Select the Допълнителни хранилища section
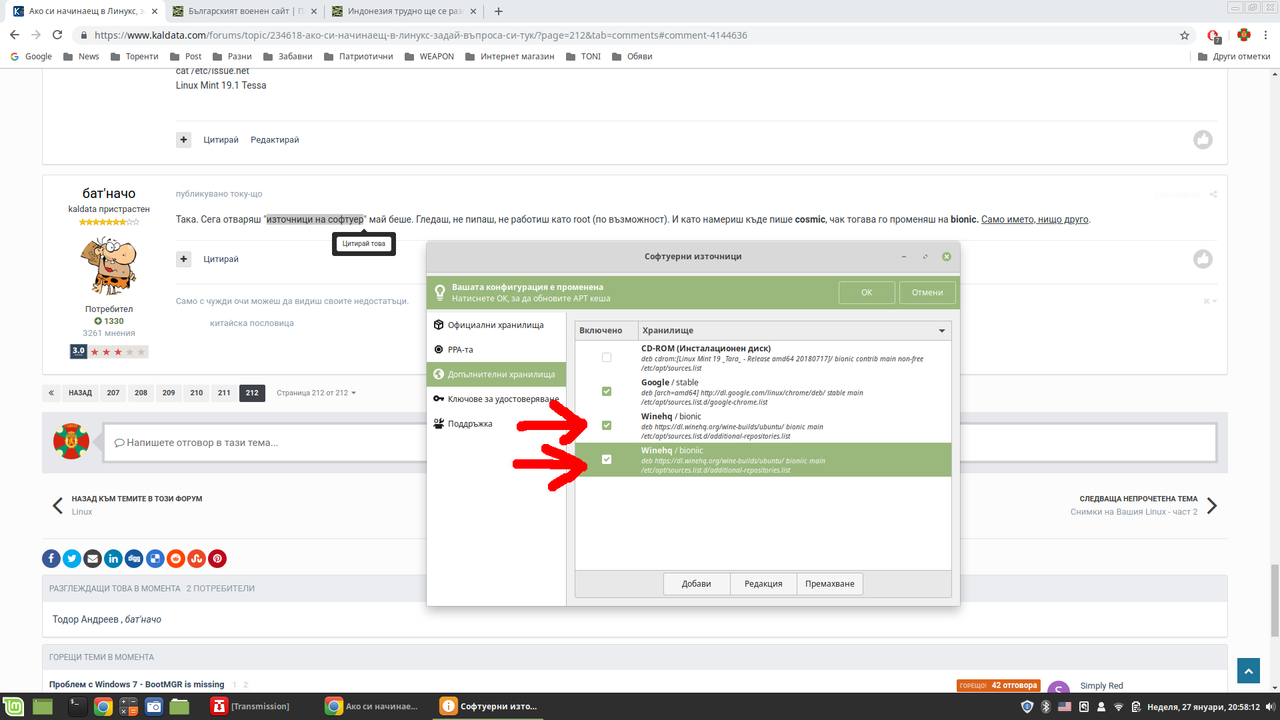 (496, 374)
